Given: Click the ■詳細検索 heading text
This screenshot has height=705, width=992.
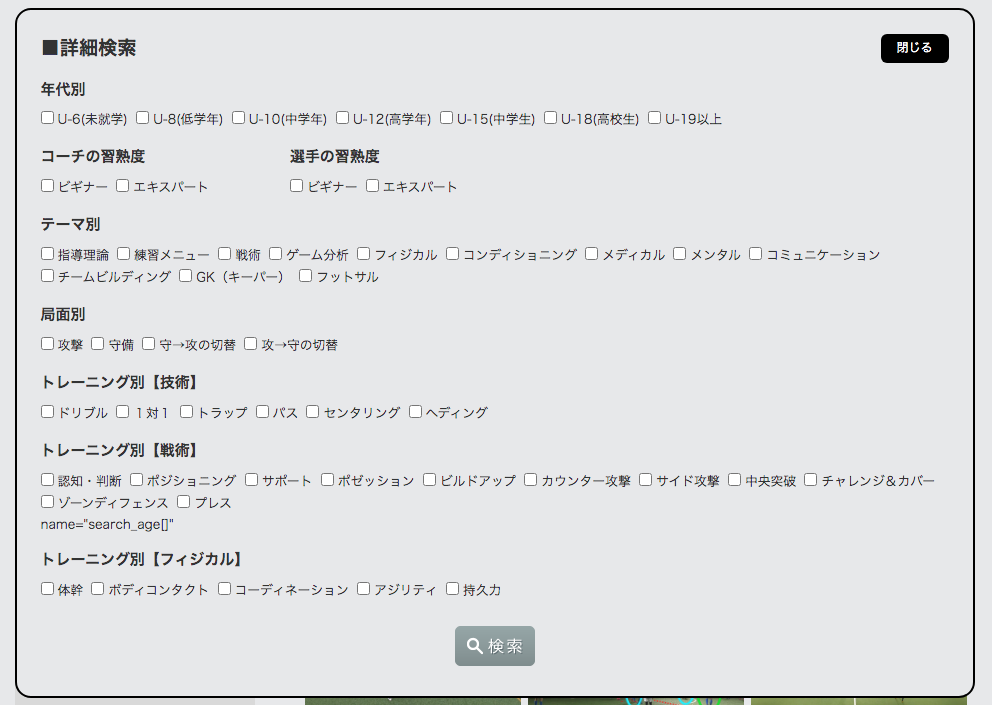Looking at the screenshot, I should pos(89,48).
